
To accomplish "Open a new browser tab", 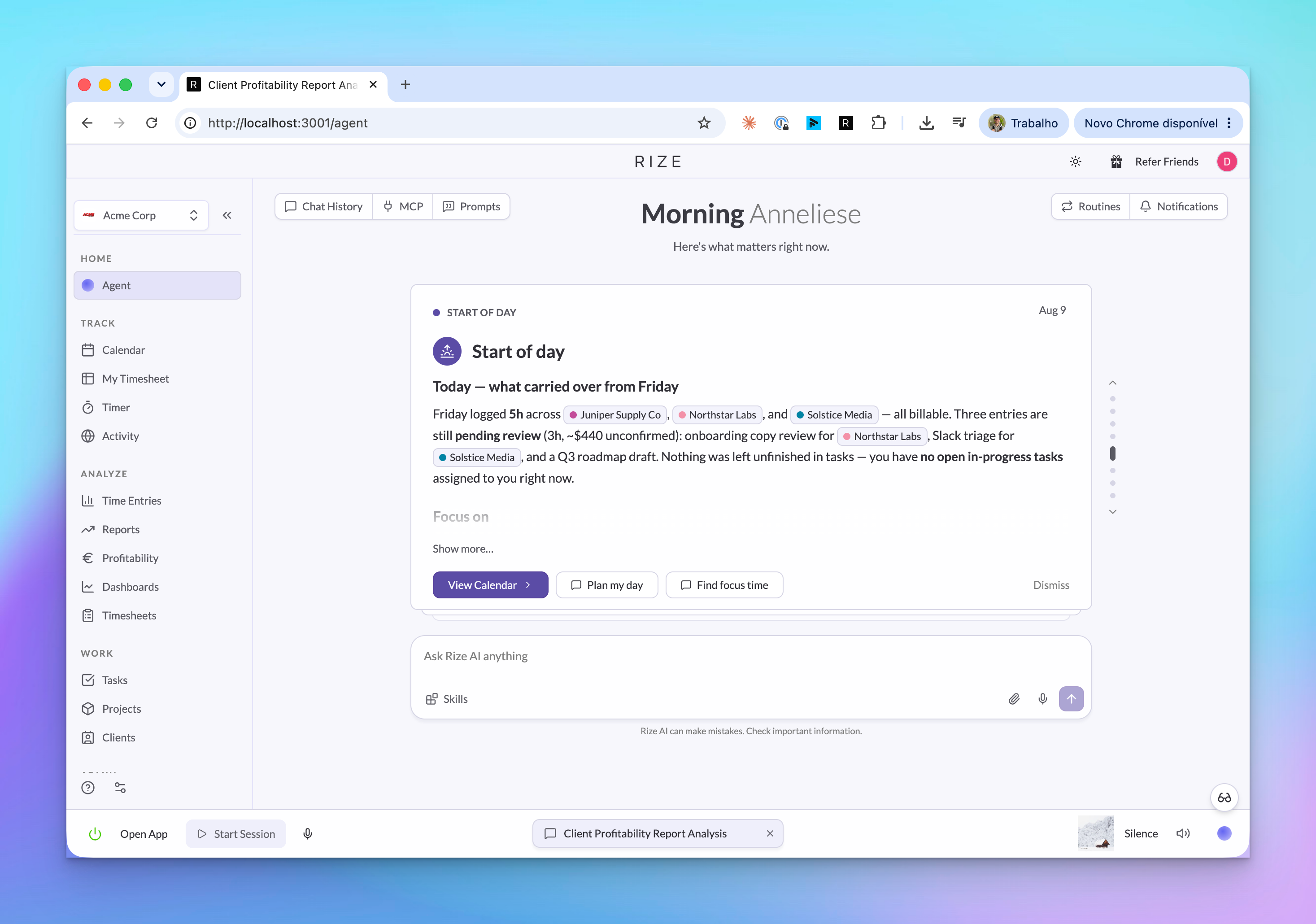I will click(x=405, y=84).
